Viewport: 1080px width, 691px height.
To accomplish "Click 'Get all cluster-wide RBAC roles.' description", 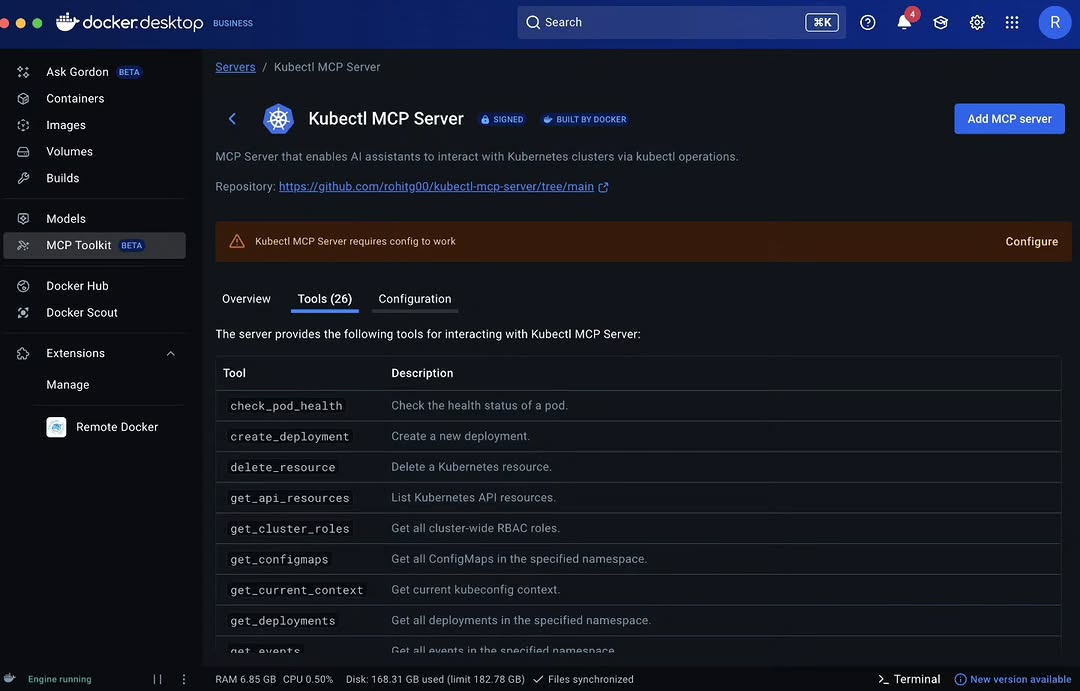I will 475,528.
